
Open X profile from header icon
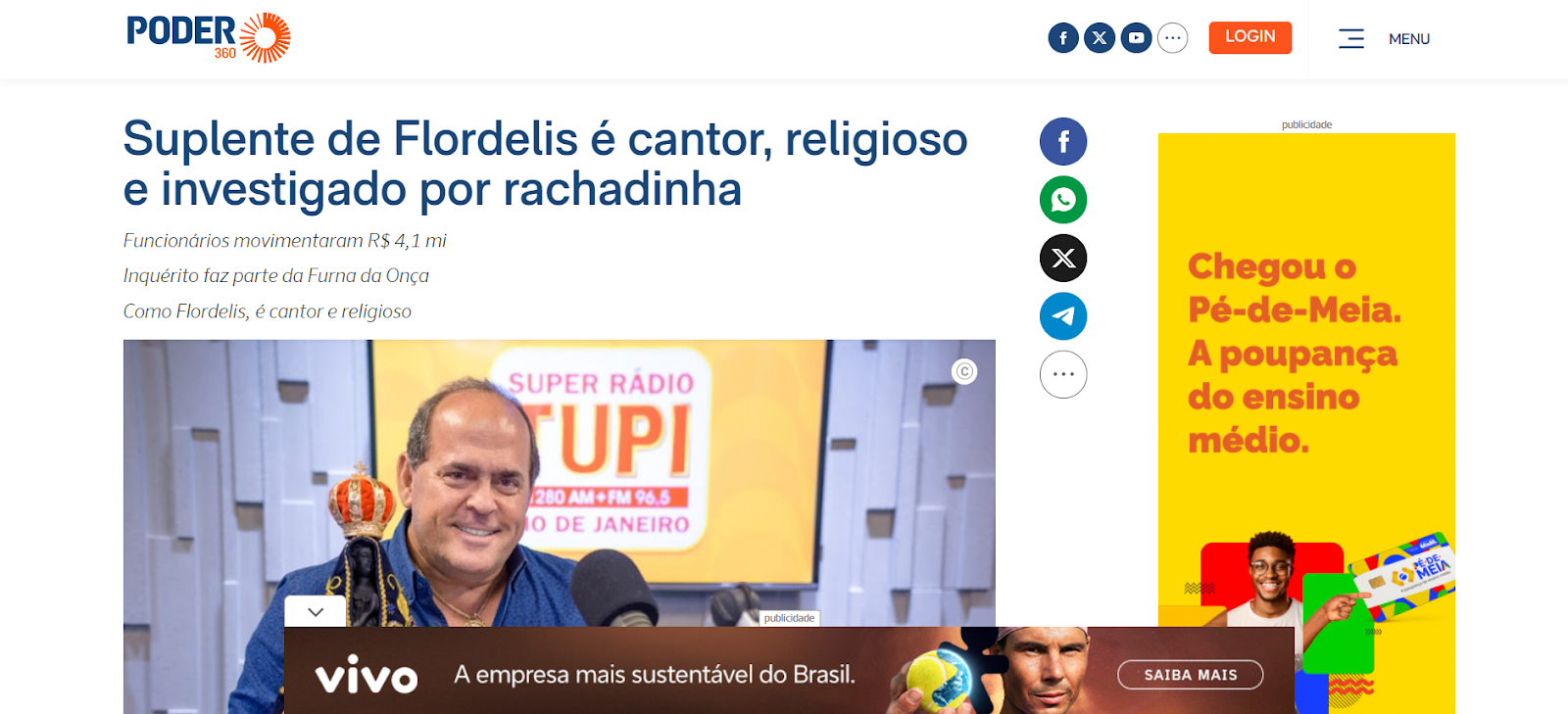pos(1100,38)
